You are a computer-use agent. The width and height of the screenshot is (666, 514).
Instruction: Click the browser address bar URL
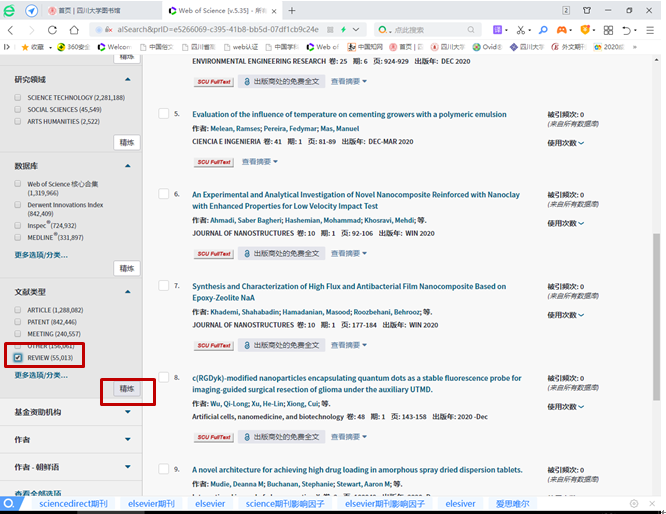tap(217, 30)
